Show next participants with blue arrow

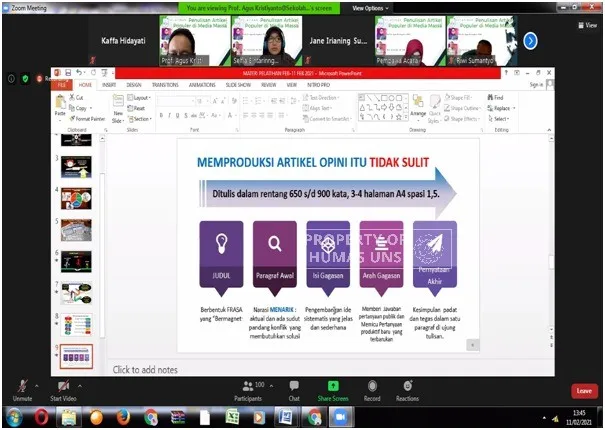tap(530, 41)
